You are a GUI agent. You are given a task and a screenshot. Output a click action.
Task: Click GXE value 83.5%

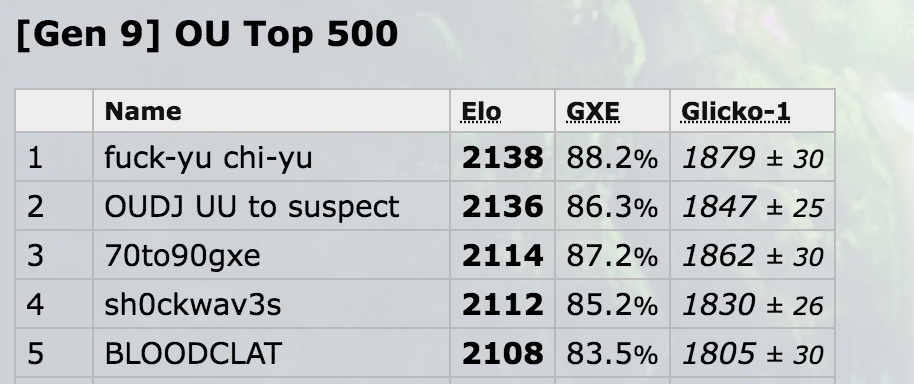[x=612, y=354]
